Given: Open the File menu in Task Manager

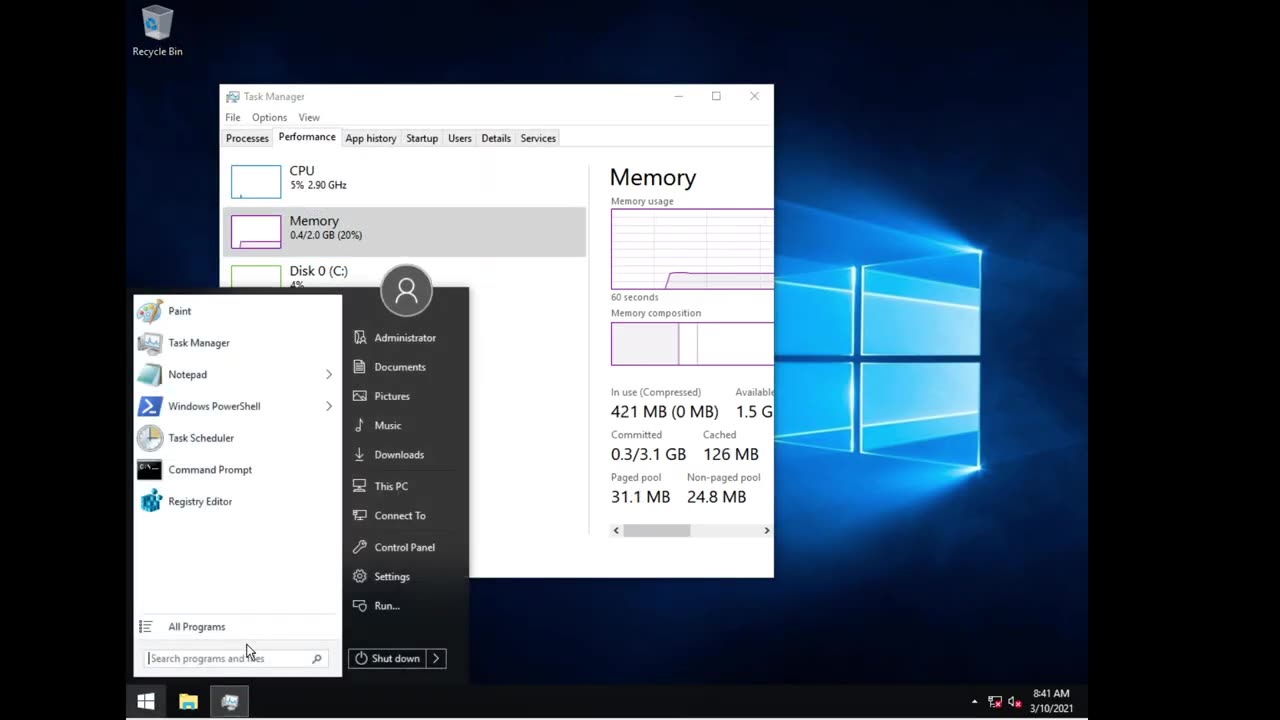Looking at the screenshot, I should click(x=232, y=118).
